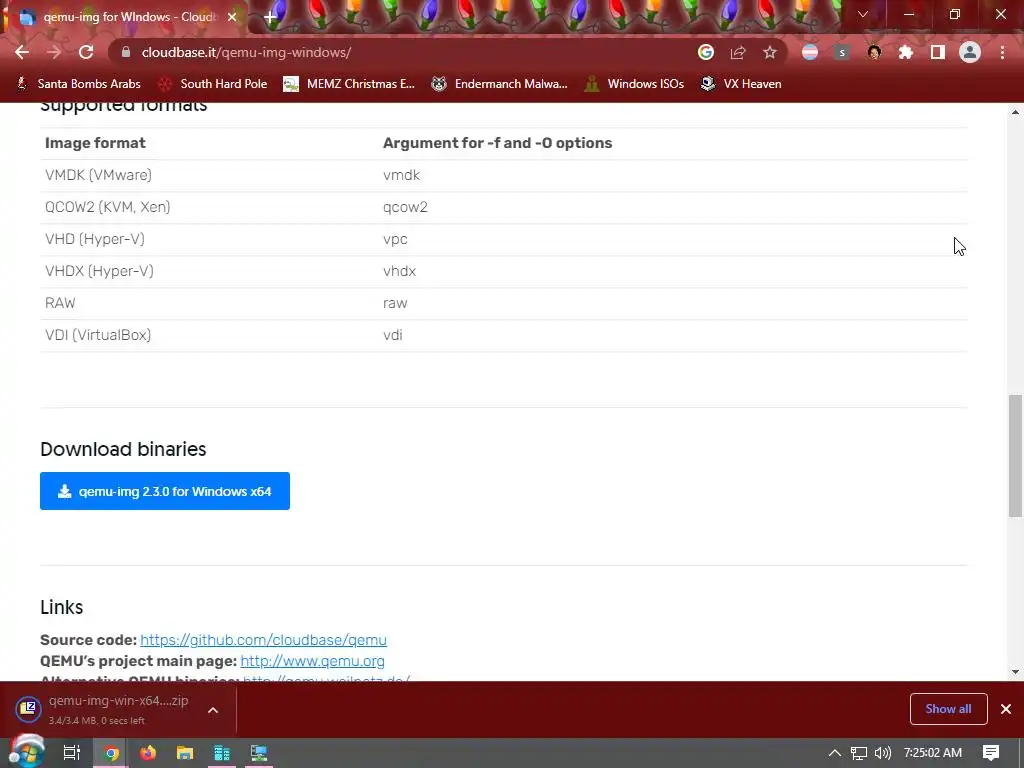The image size is (1024, 768).
Task: Click 'VHD (Hyper-V)' table row
Action: point(504,239)
